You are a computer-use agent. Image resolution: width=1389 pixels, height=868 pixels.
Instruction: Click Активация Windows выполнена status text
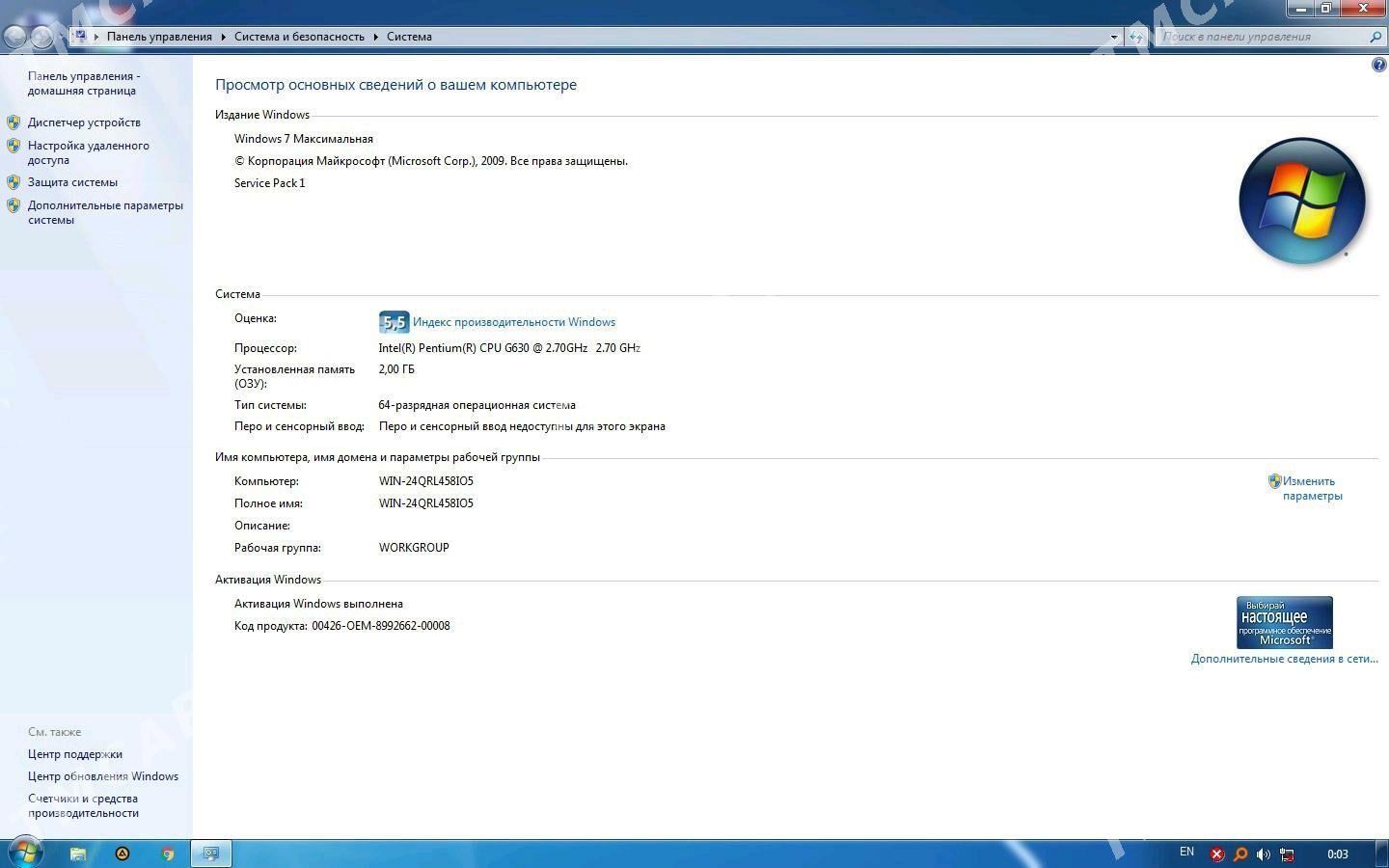point(318,604)
